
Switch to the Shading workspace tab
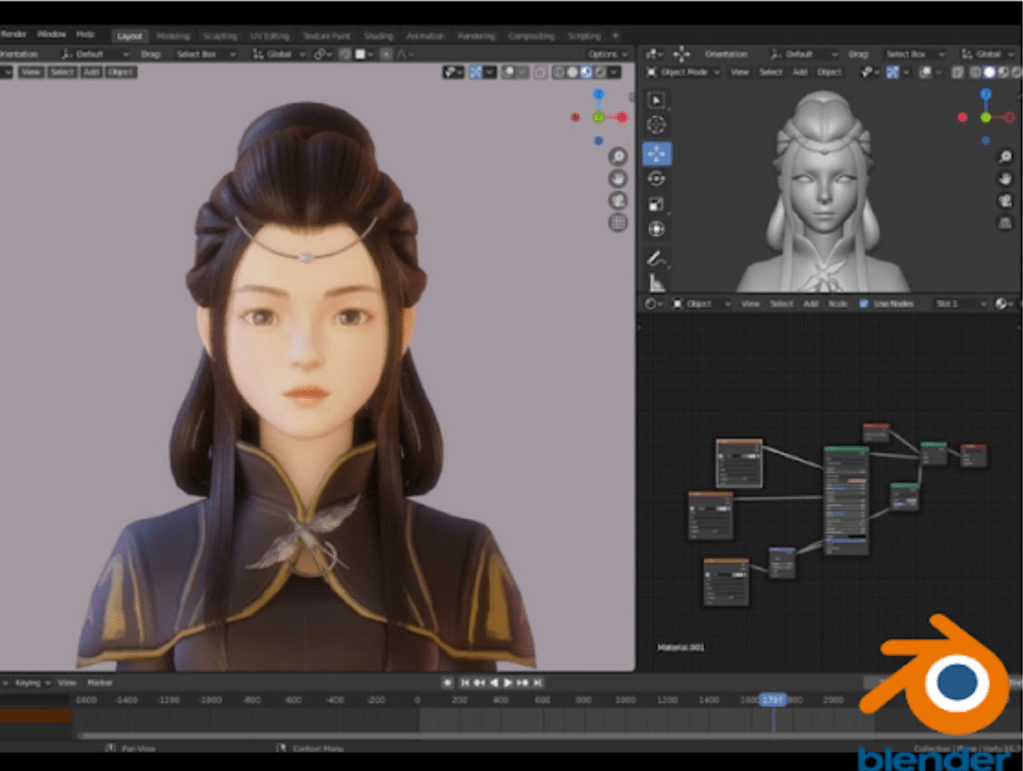point(378,36)
